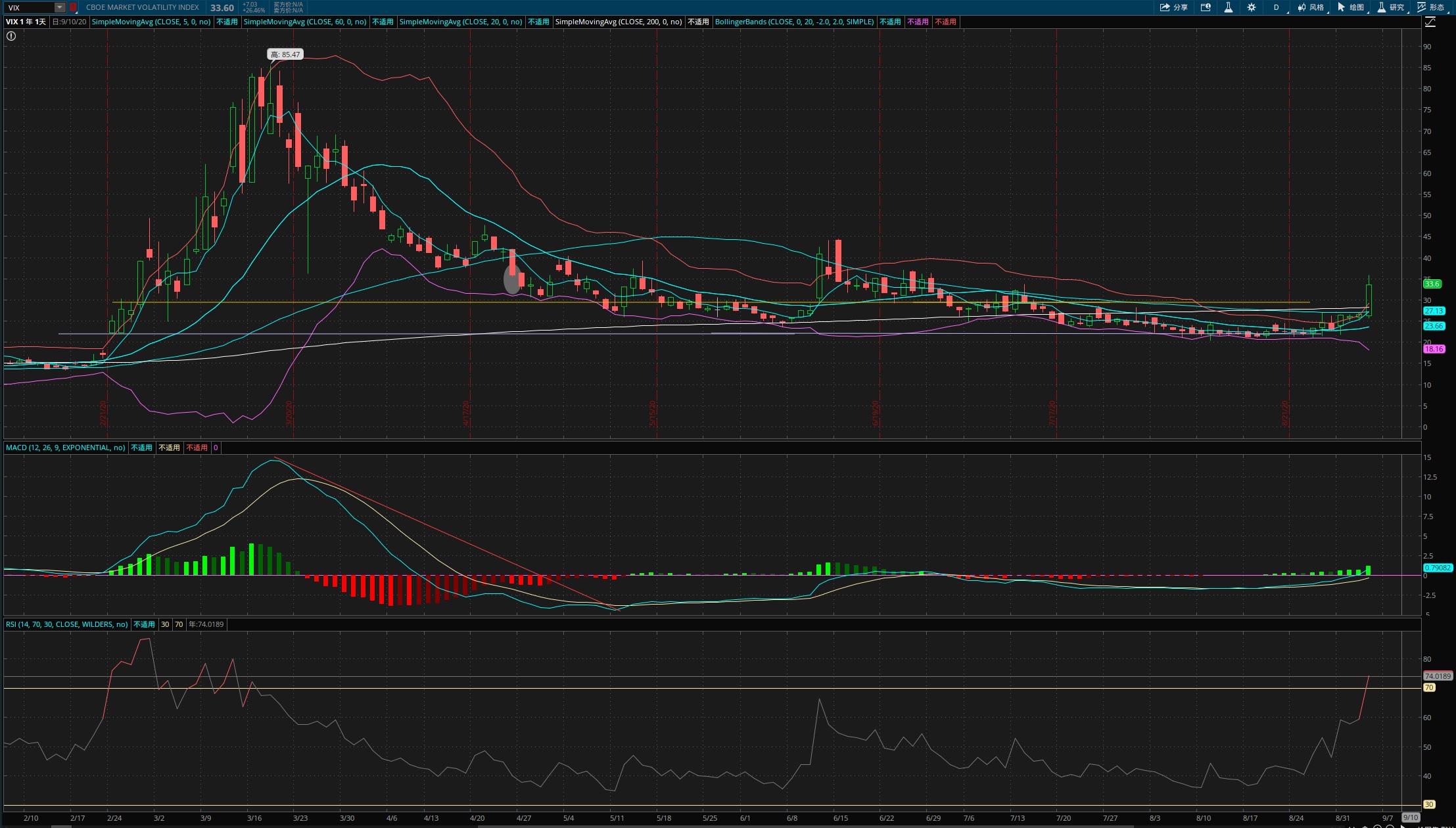Click the 74.0189 RSI axis tag

(x=1438, y=676)
